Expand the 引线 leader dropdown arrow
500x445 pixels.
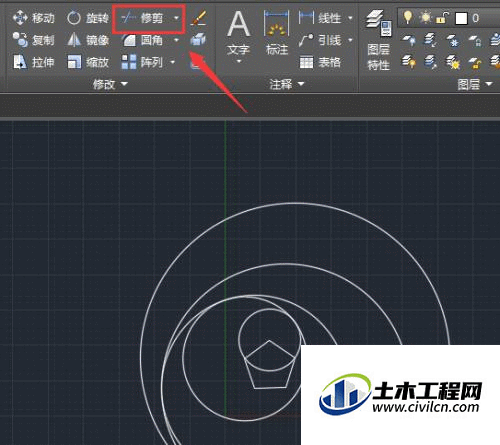coord(350,40)
